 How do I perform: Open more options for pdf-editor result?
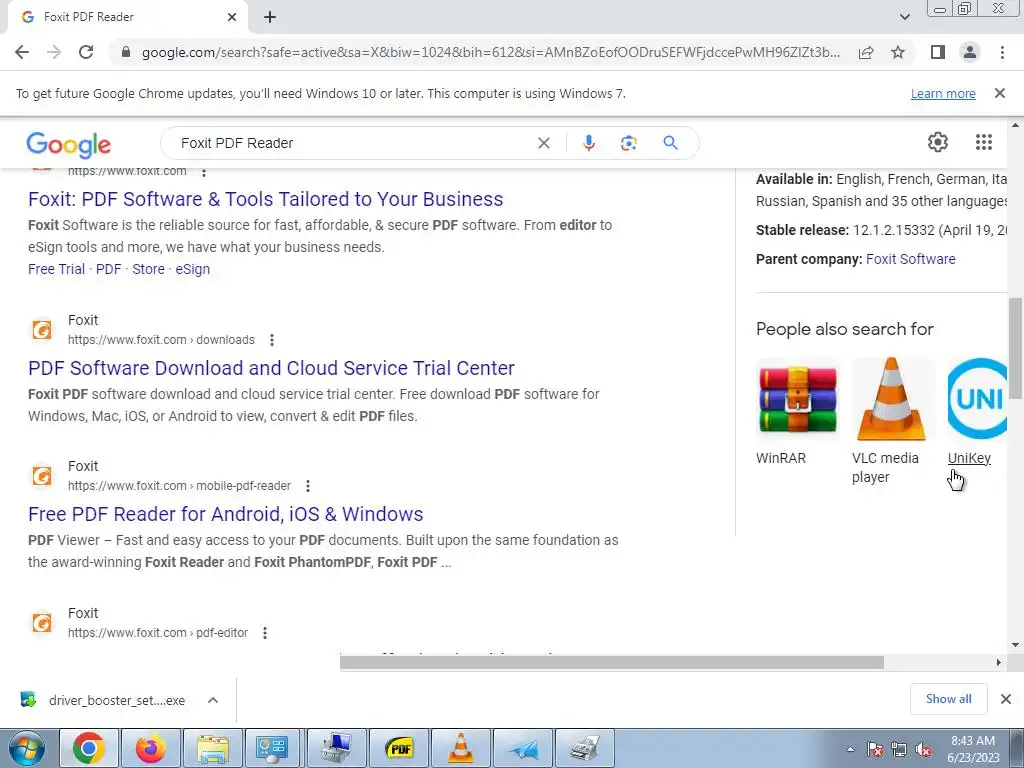click(264, 633)
